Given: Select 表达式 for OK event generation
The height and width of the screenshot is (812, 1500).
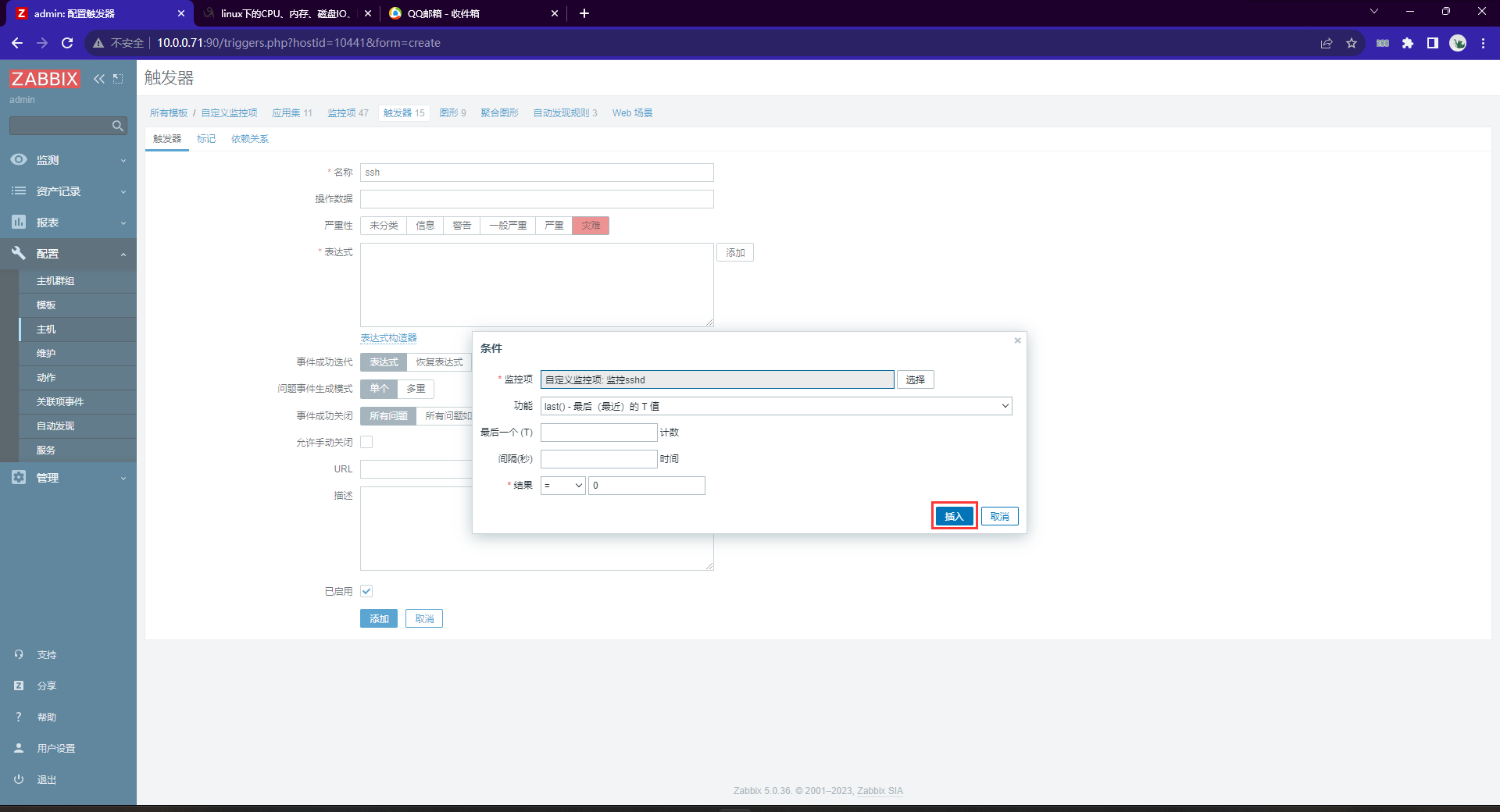Looking at the screenshot, I should point(384,362).
